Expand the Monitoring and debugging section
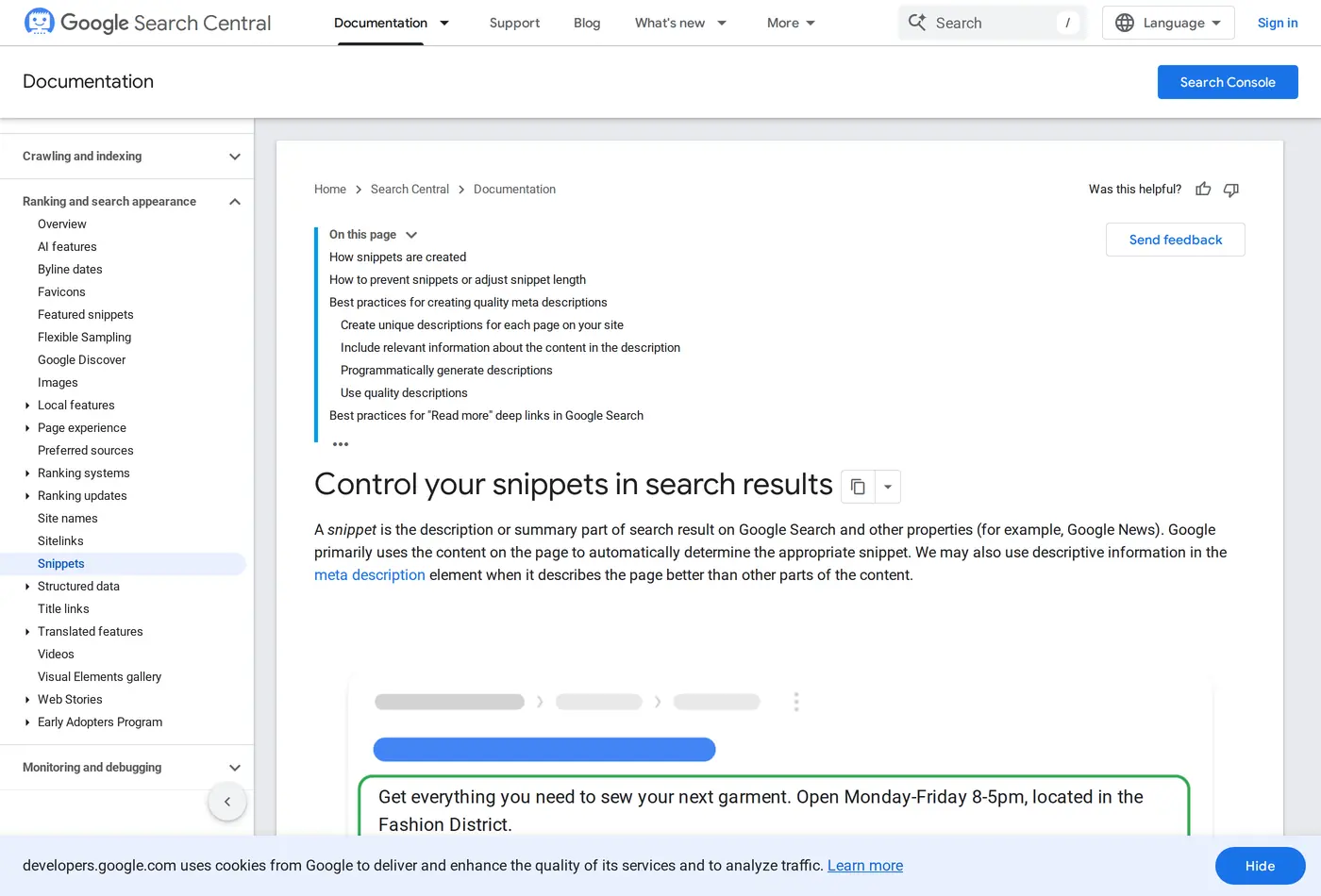This screenshot has width=1321, height=896. [235, 768]
